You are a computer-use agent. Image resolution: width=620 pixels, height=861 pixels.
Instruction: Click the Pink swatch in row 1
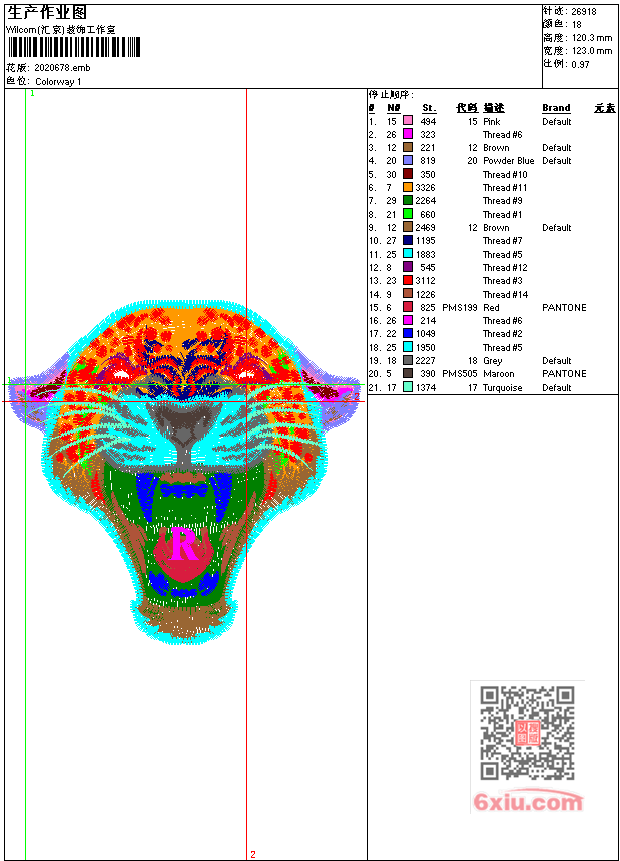pyautogui.click(x=408, y=121)
